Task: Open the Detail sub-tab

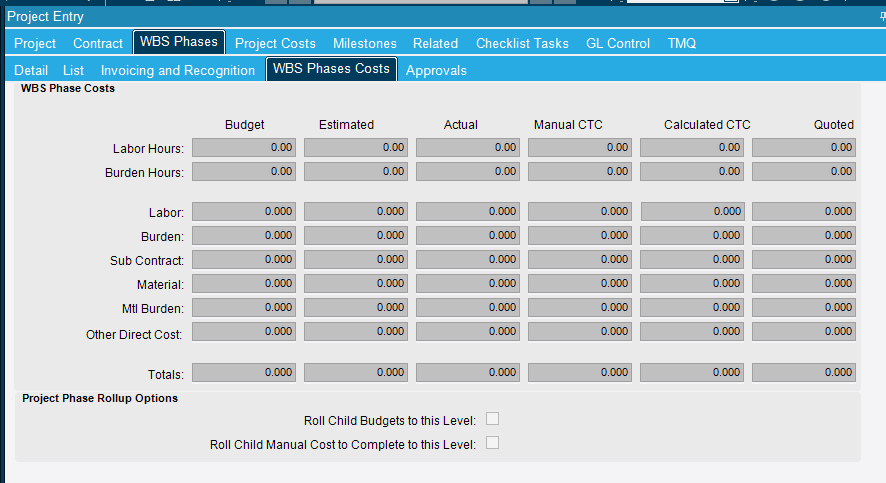Action: (31, 71)
